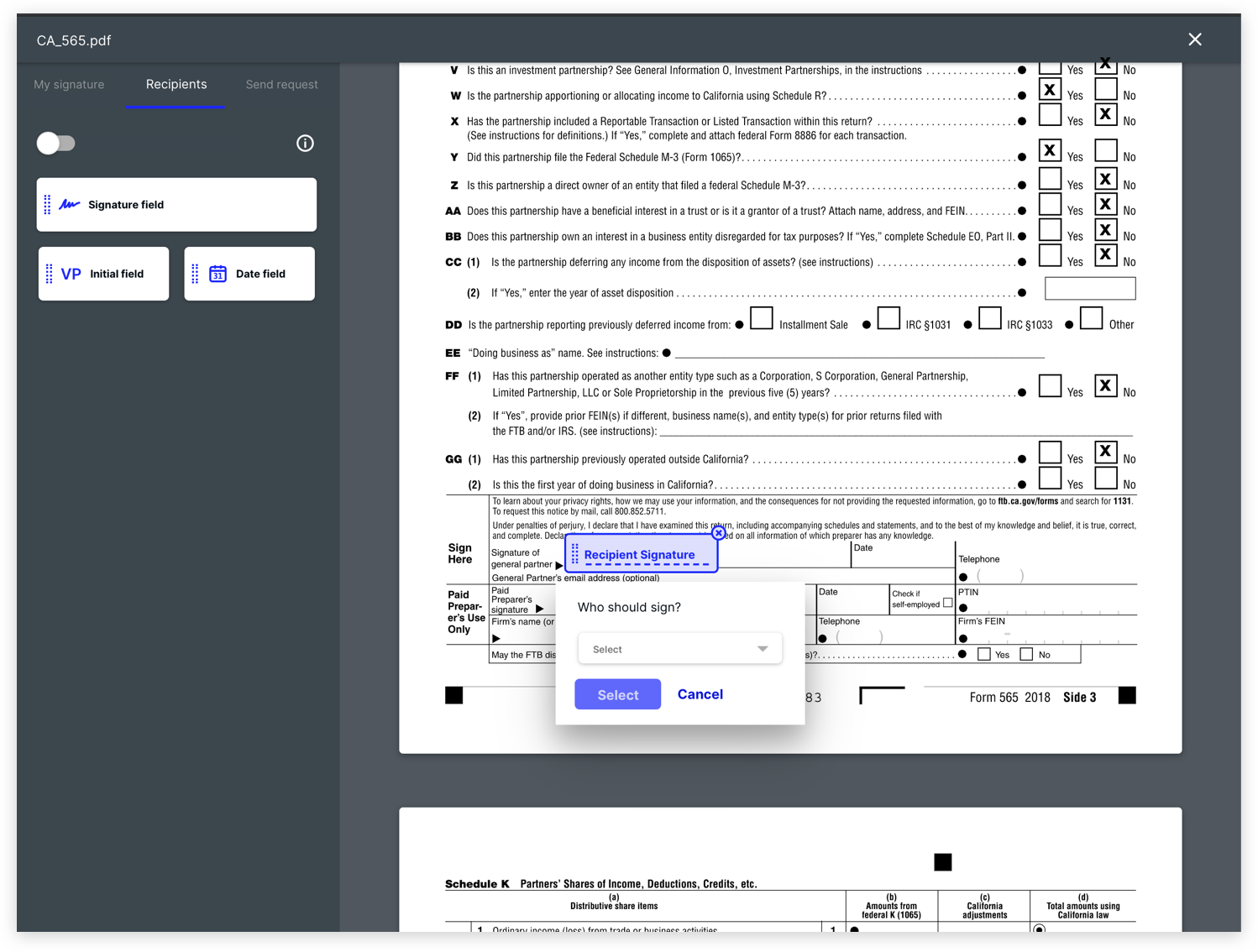The width and height of the screenshot is (1258, 952).
Task: Click the VP initials icon
Action: [x=71, y=274]
